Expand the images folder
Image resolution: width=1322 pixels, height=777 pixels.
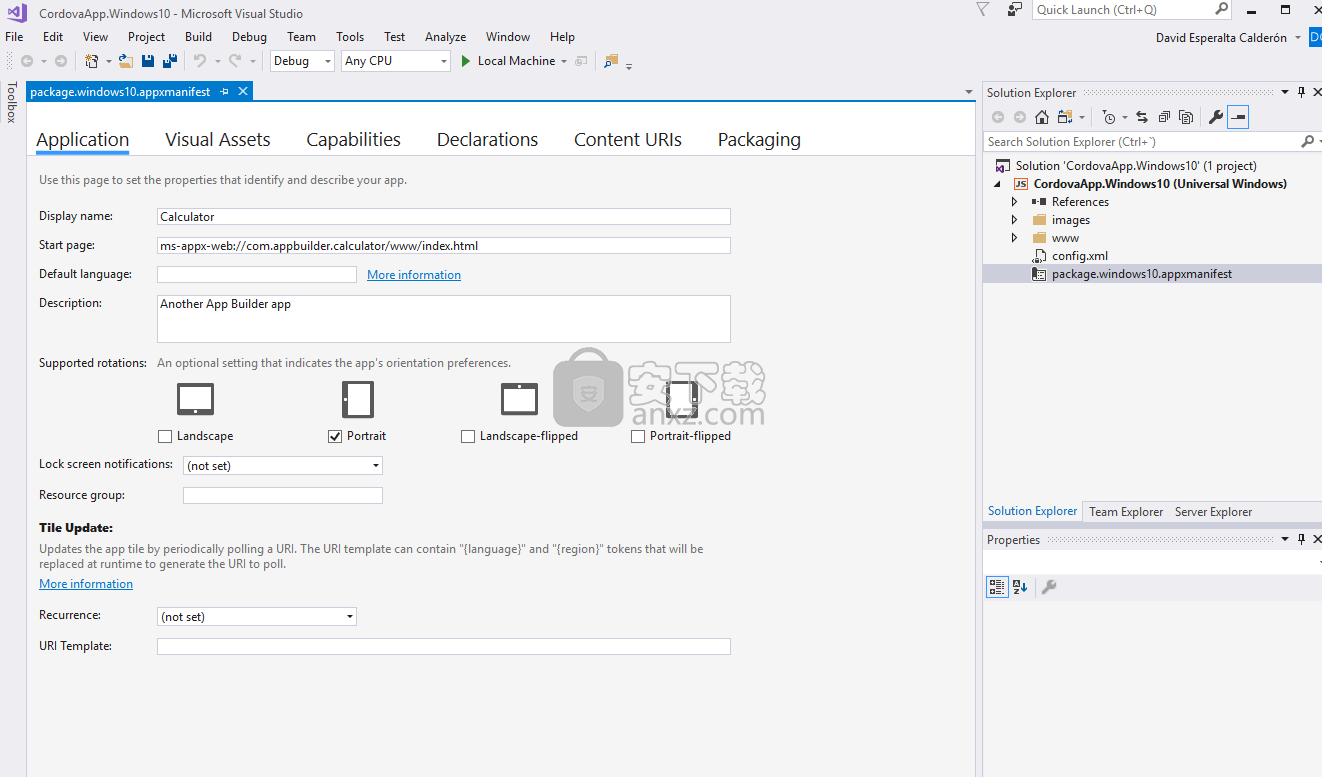[1015, 220]
